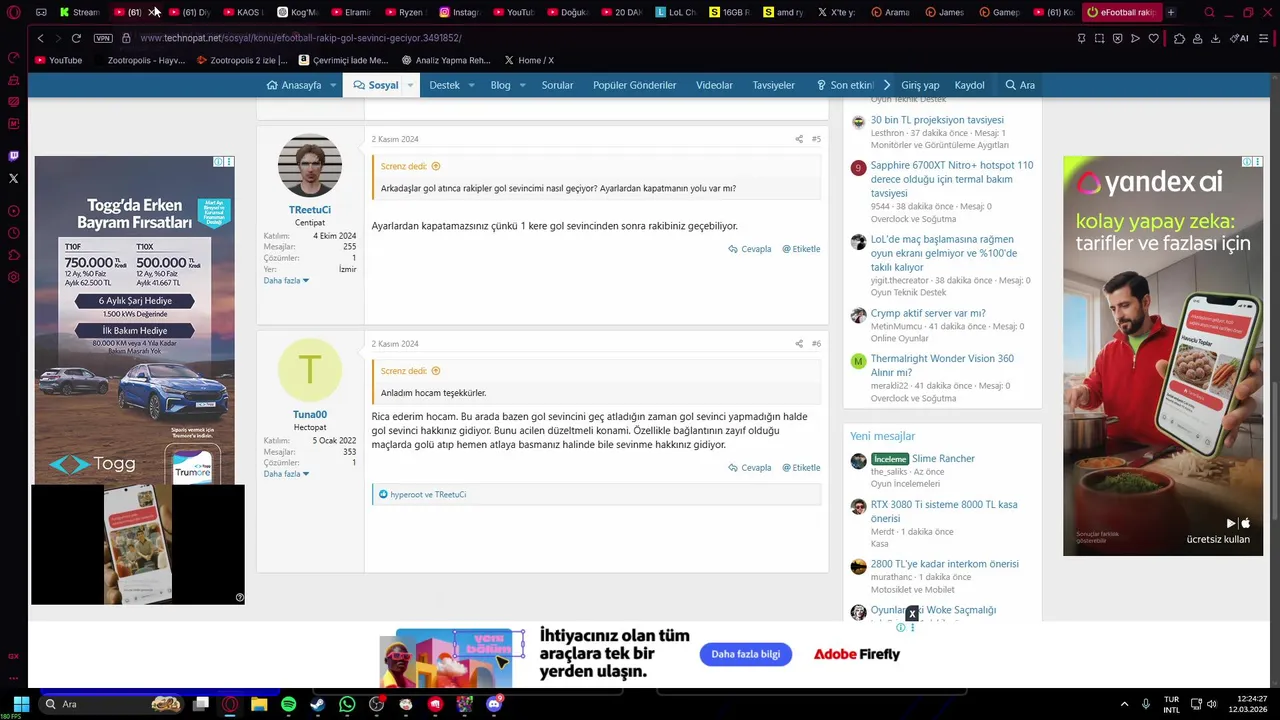The image size is (1280, 720).
Task: Click the Kaydol register link
Action: click(969, 85)
